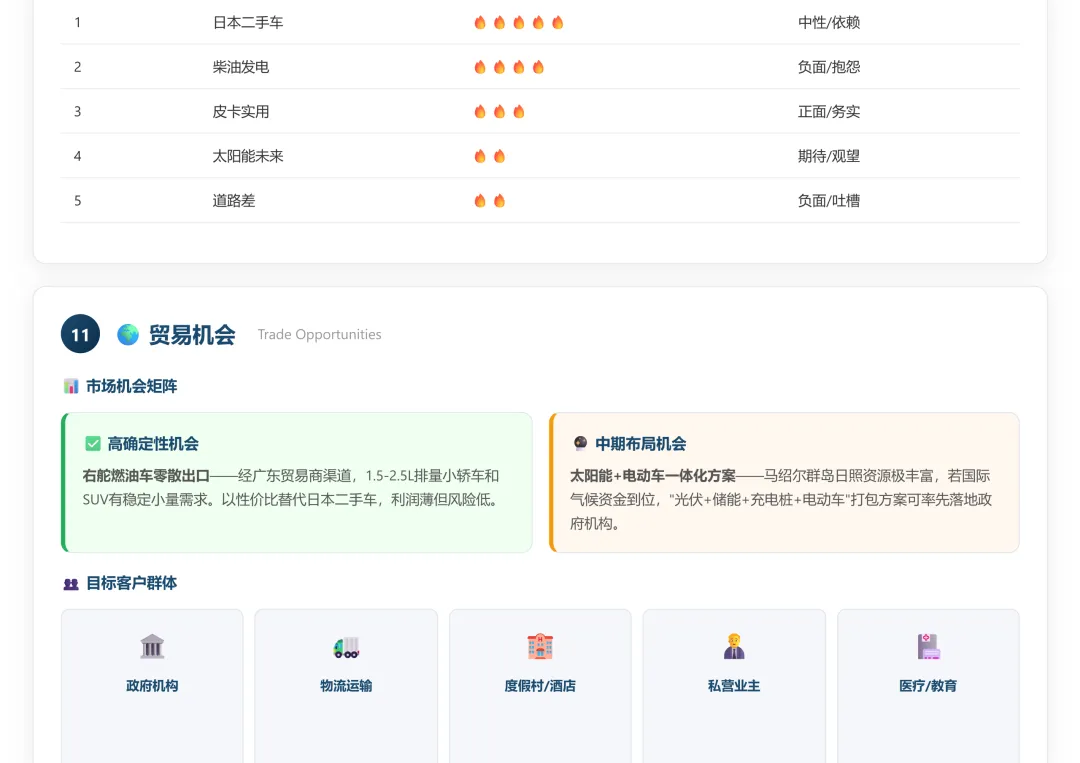
Task: Click the 皮卡实用 table cell
Action: (x=240, y=112)
